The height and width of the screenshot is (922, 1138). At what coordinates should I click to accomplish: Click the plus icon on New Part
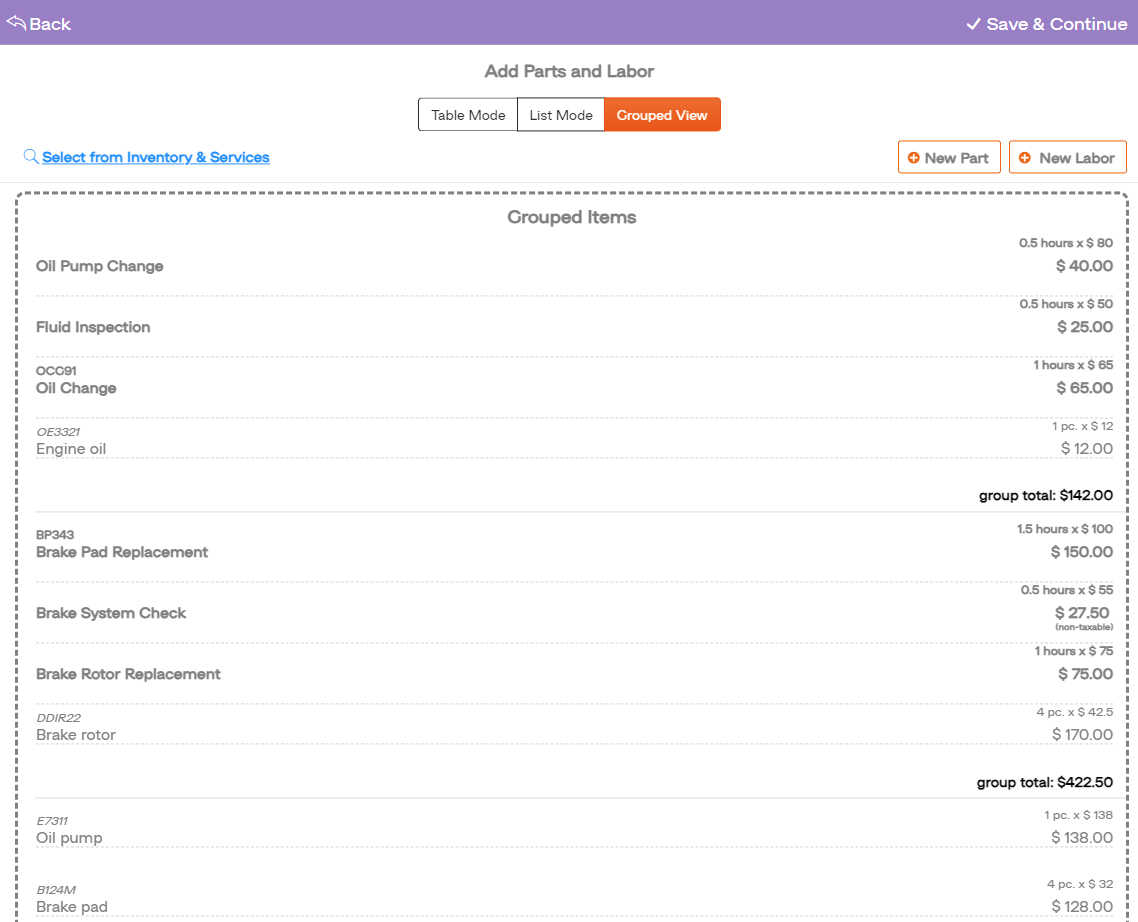tap(913, 158)
